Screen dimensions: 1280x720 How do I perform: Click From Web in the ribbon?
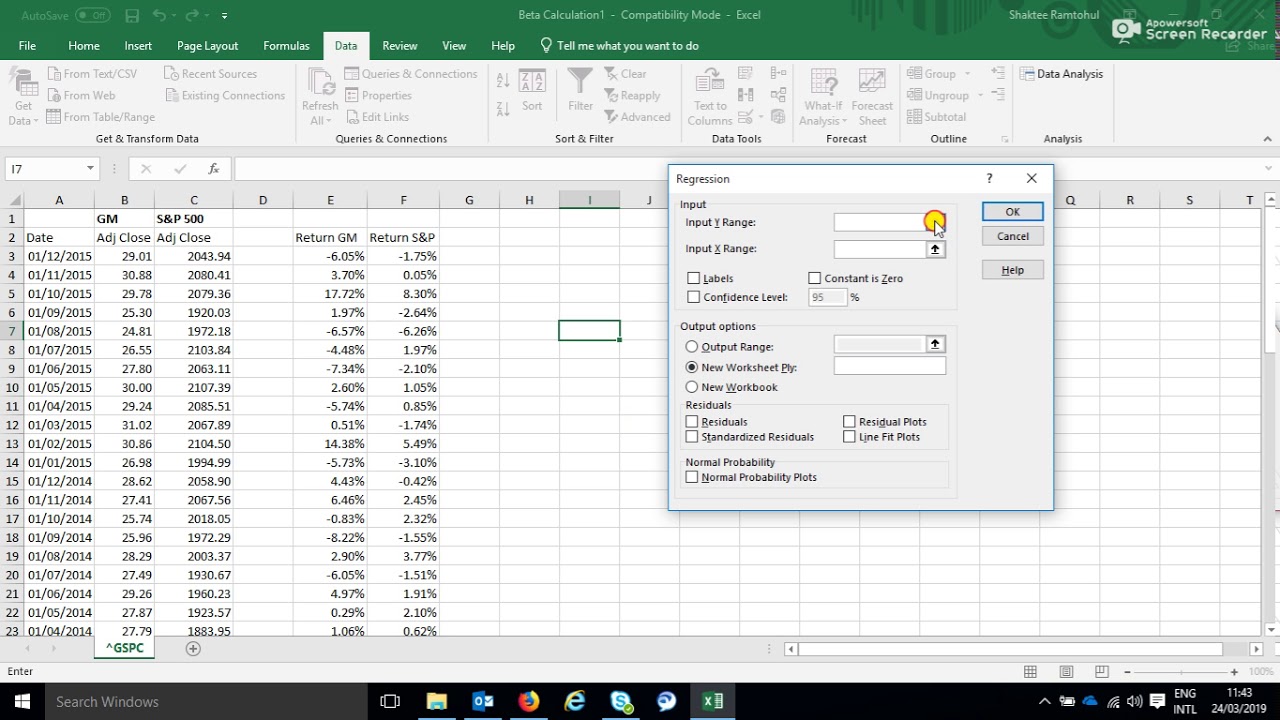(80, 96)
